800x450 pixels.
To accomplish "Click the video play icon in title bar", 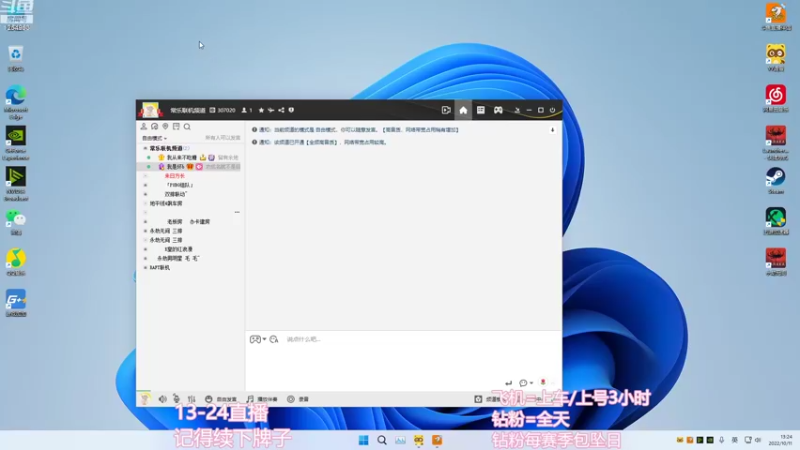I will point(446,110).
